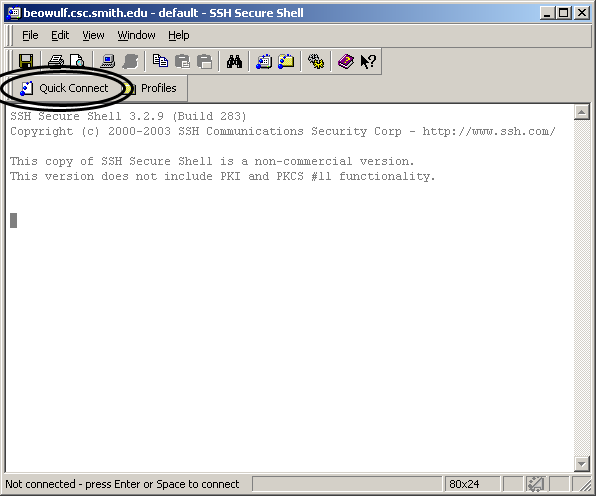The height and width of the screenshot is (496, 596).
Task: Open the Help menu
Action: [x=179, y=35]
